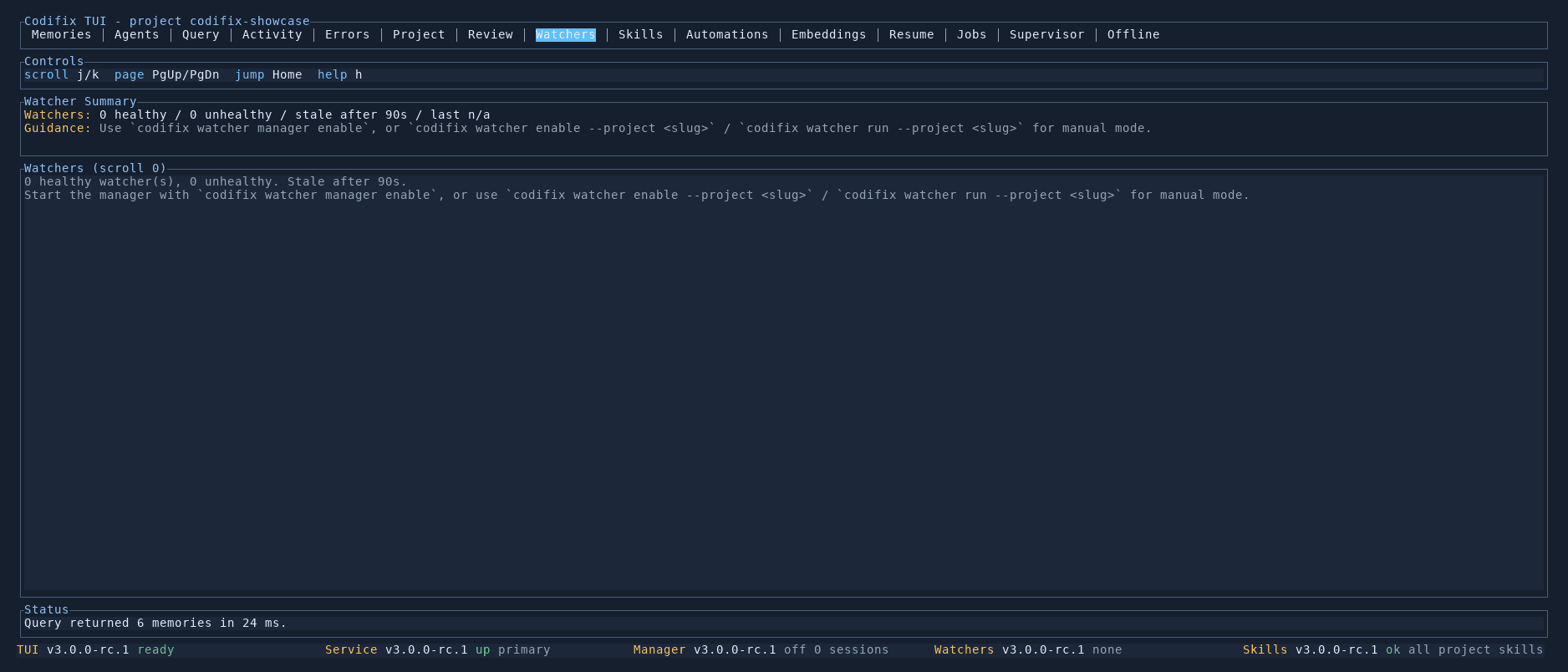Open the Skills tab

click(x=641, y=34)
